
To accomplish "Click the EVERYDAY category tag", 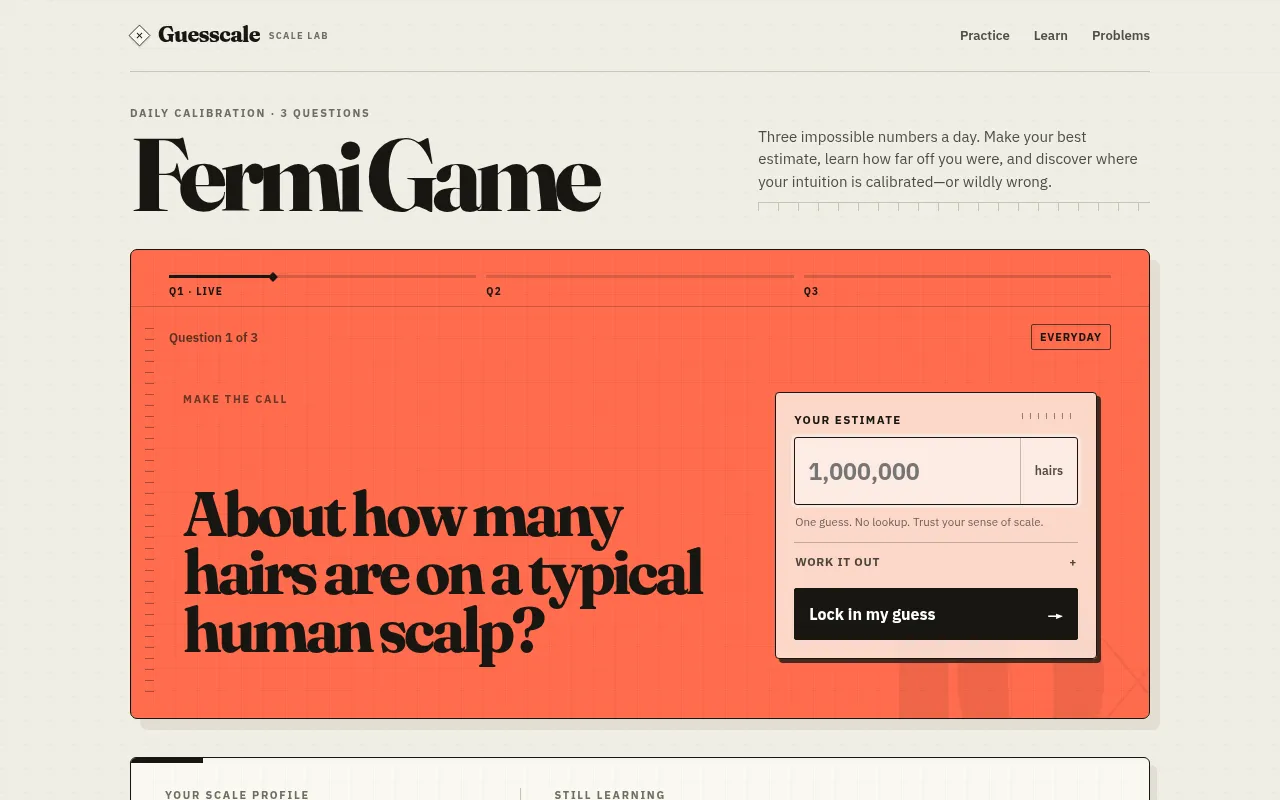I will tap(1071, 337).
